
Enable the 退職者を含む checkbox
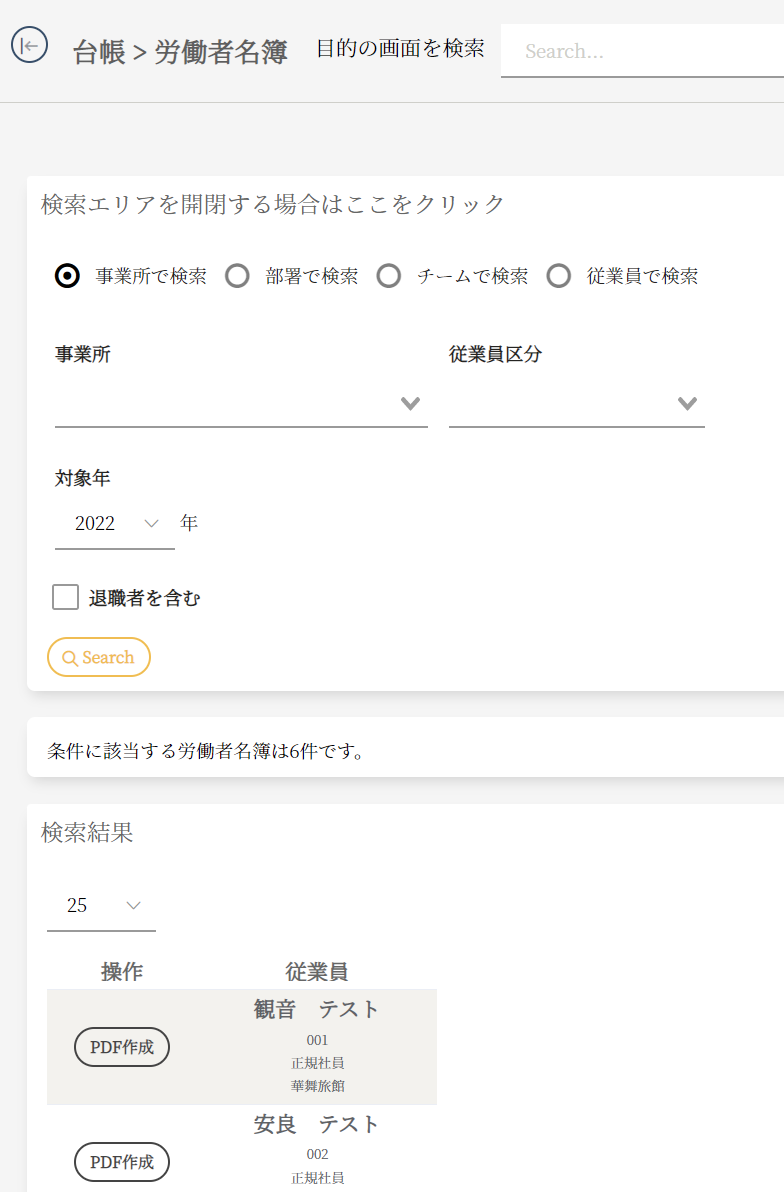tap(66, 598)
